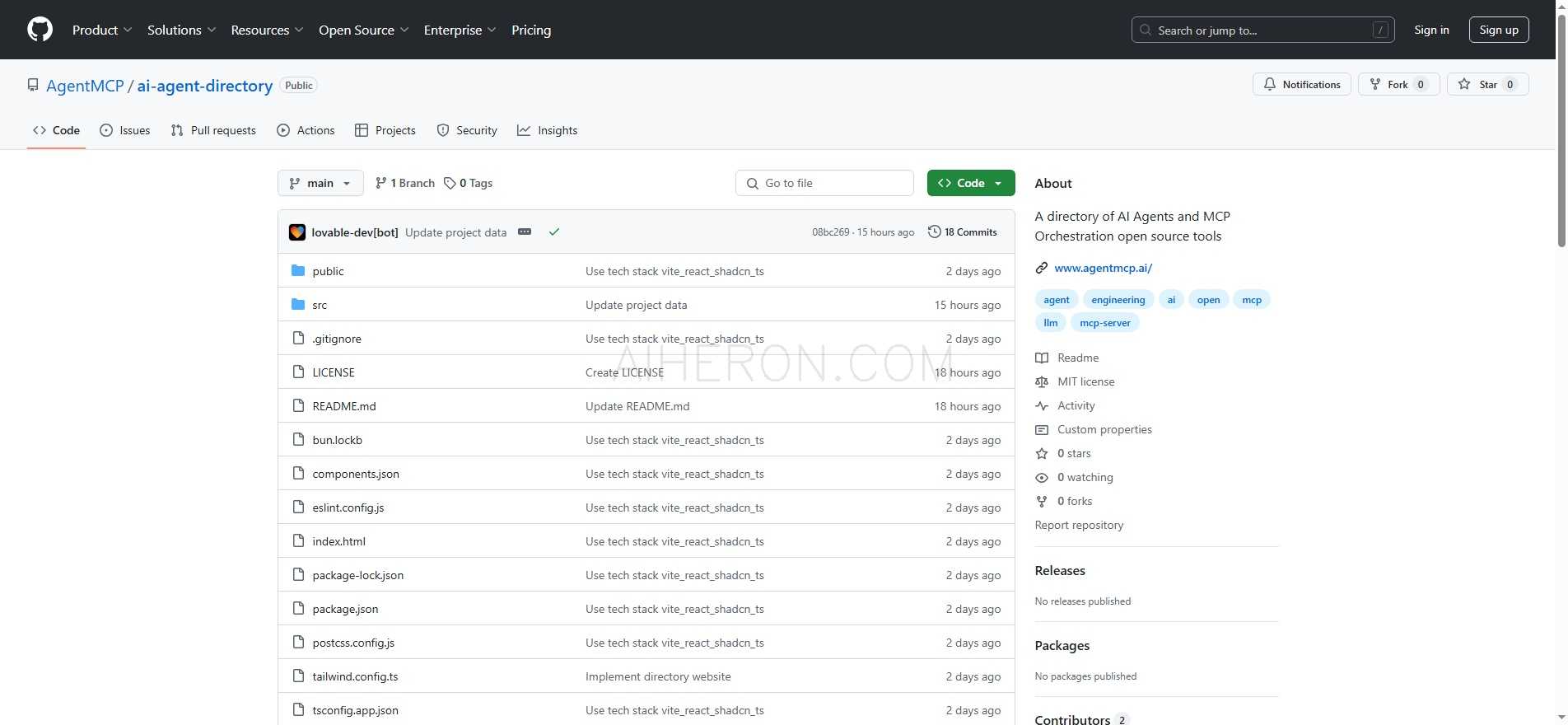Expand the Solutions menu
This screenshot has width=1568, height=725.
182,30
